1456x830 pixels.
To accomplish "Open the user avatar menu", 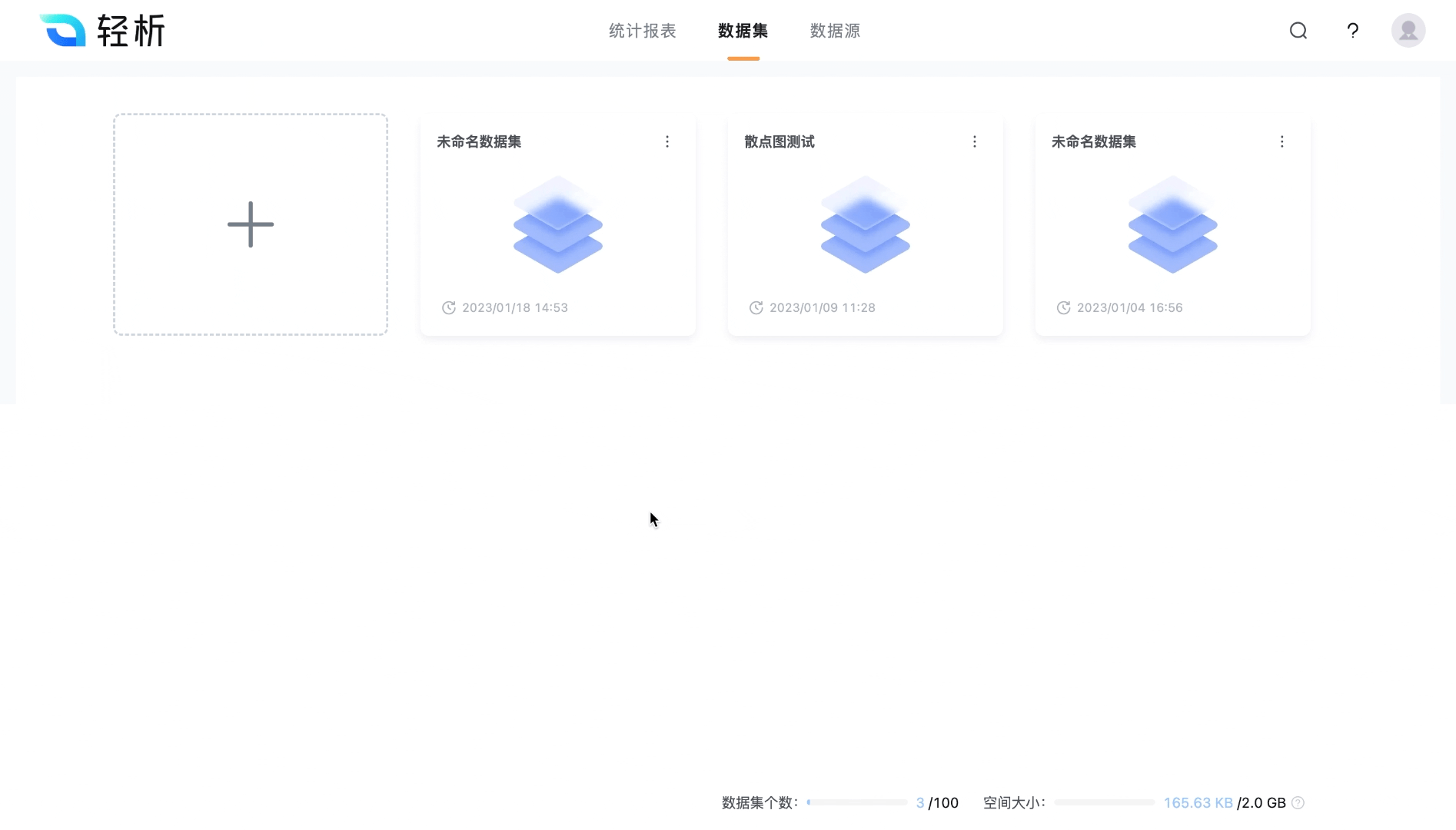I will pos(1408,31).
